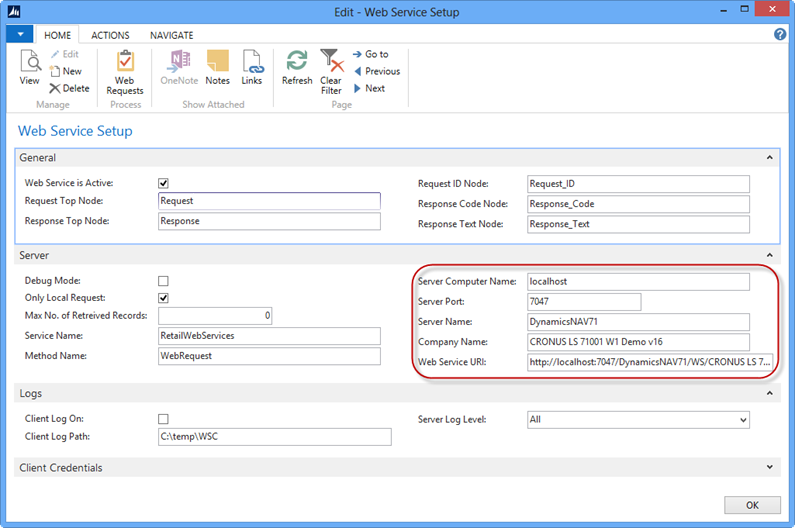This screenshot has height=528, width=795.
Task: Switch to the NAVIGATE tab
Action: 171,35
